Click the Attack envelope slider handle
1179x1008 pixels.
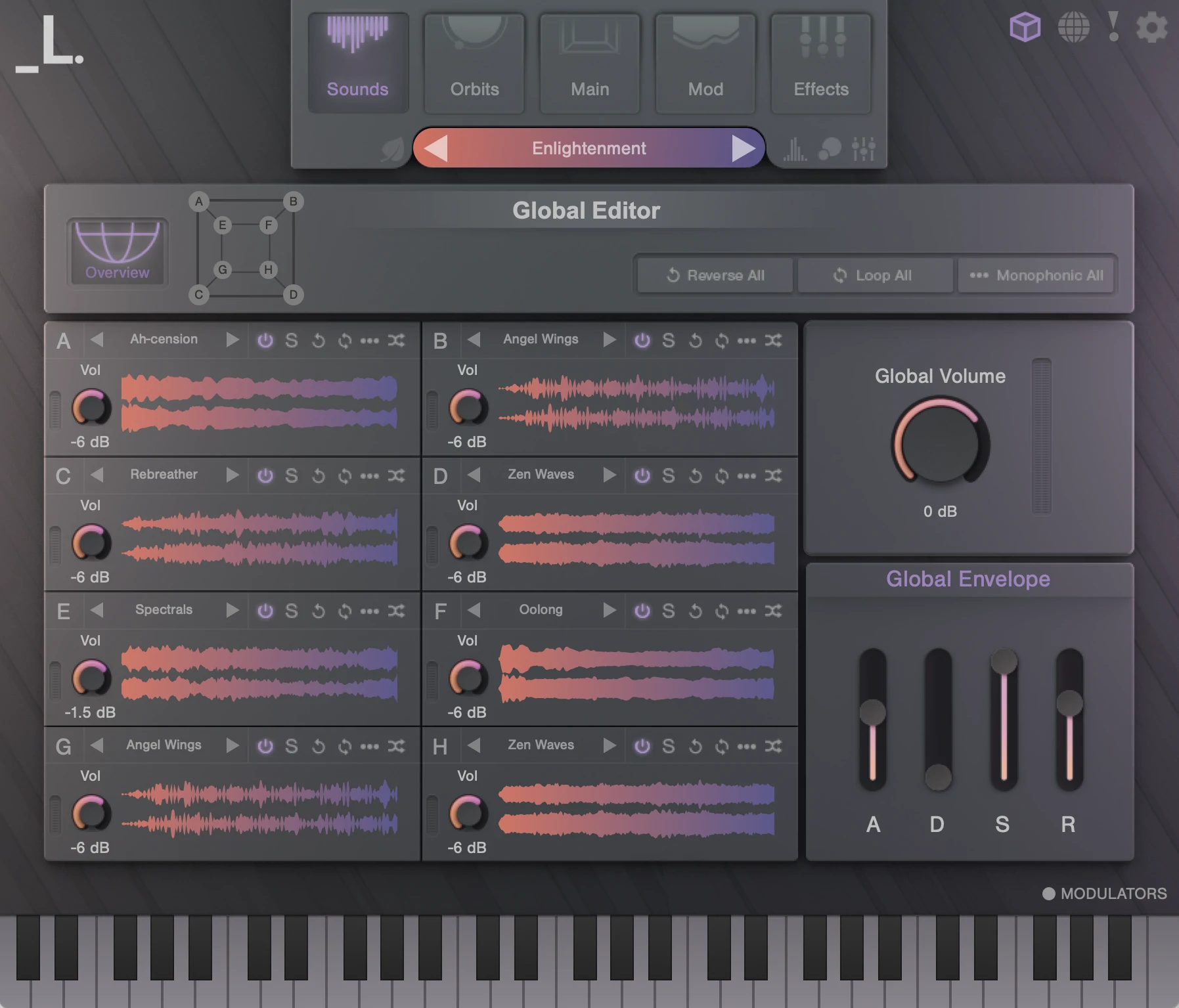pyautogui.click(x=873, y=712)
